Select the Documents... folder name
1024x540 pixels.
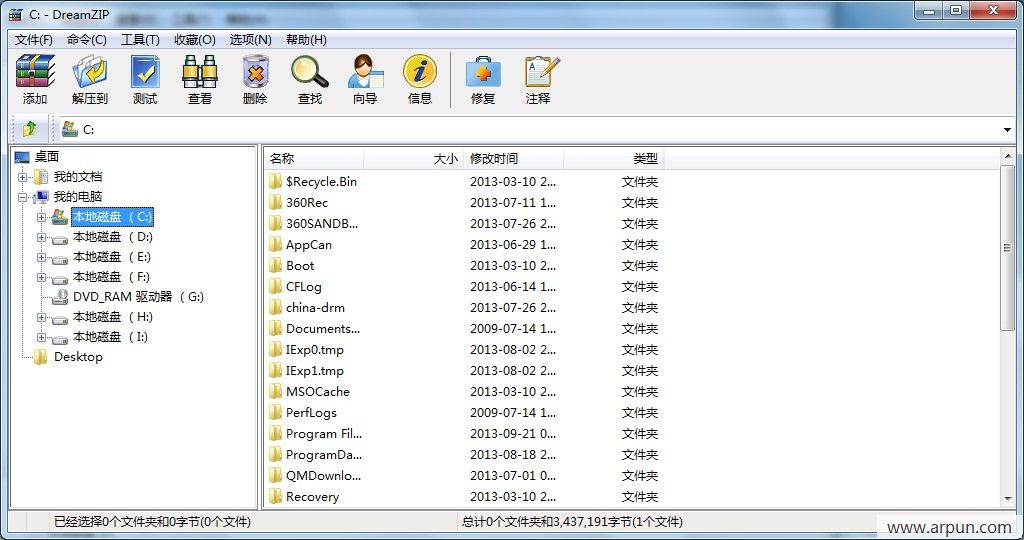click(x=323, y=328)
